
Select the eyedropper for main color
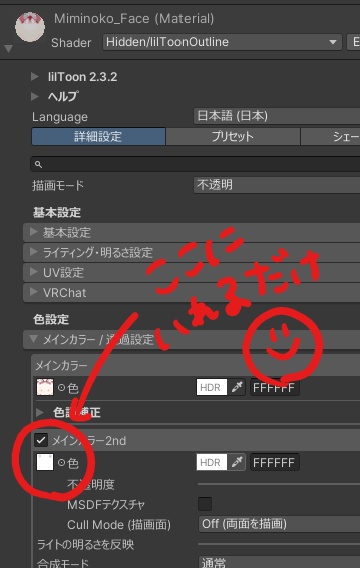coord(237,388)
